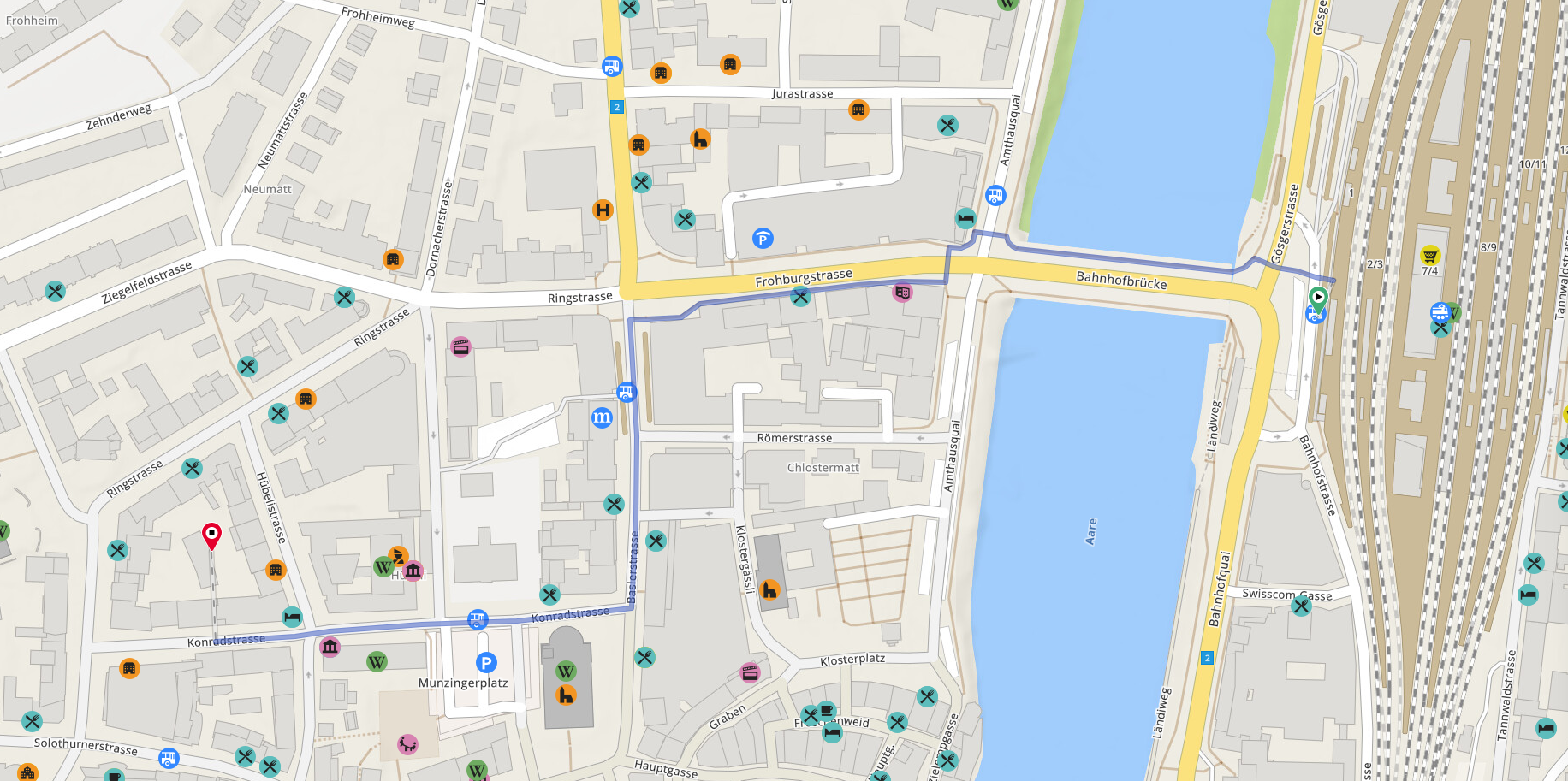Open the pink cinema icon near Klosterplatz
The width and height of the screenshot is (1568, 781).
click(x=750, y=672)
